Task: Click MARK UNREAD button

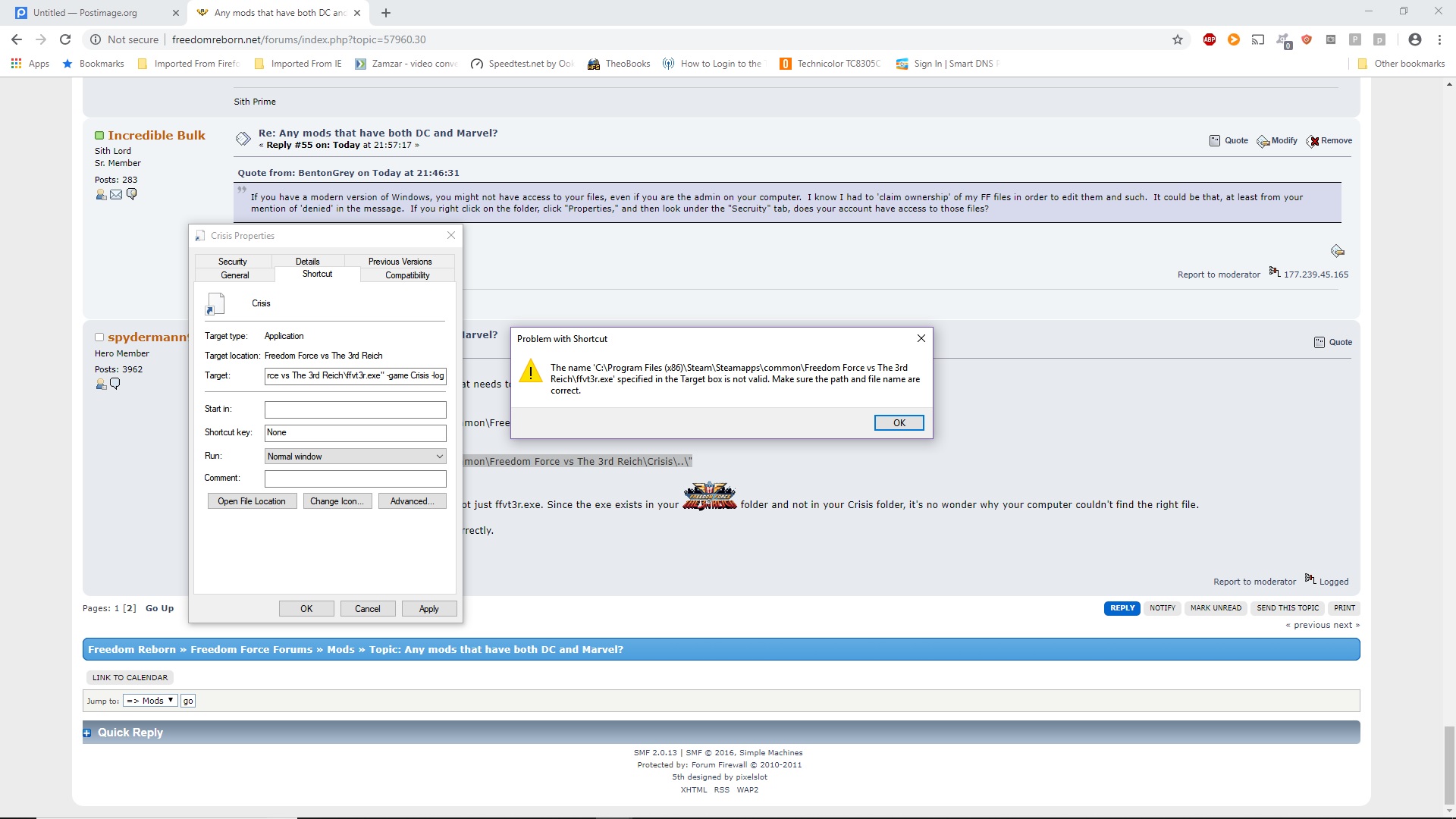Action: (x=1216, y=608)
